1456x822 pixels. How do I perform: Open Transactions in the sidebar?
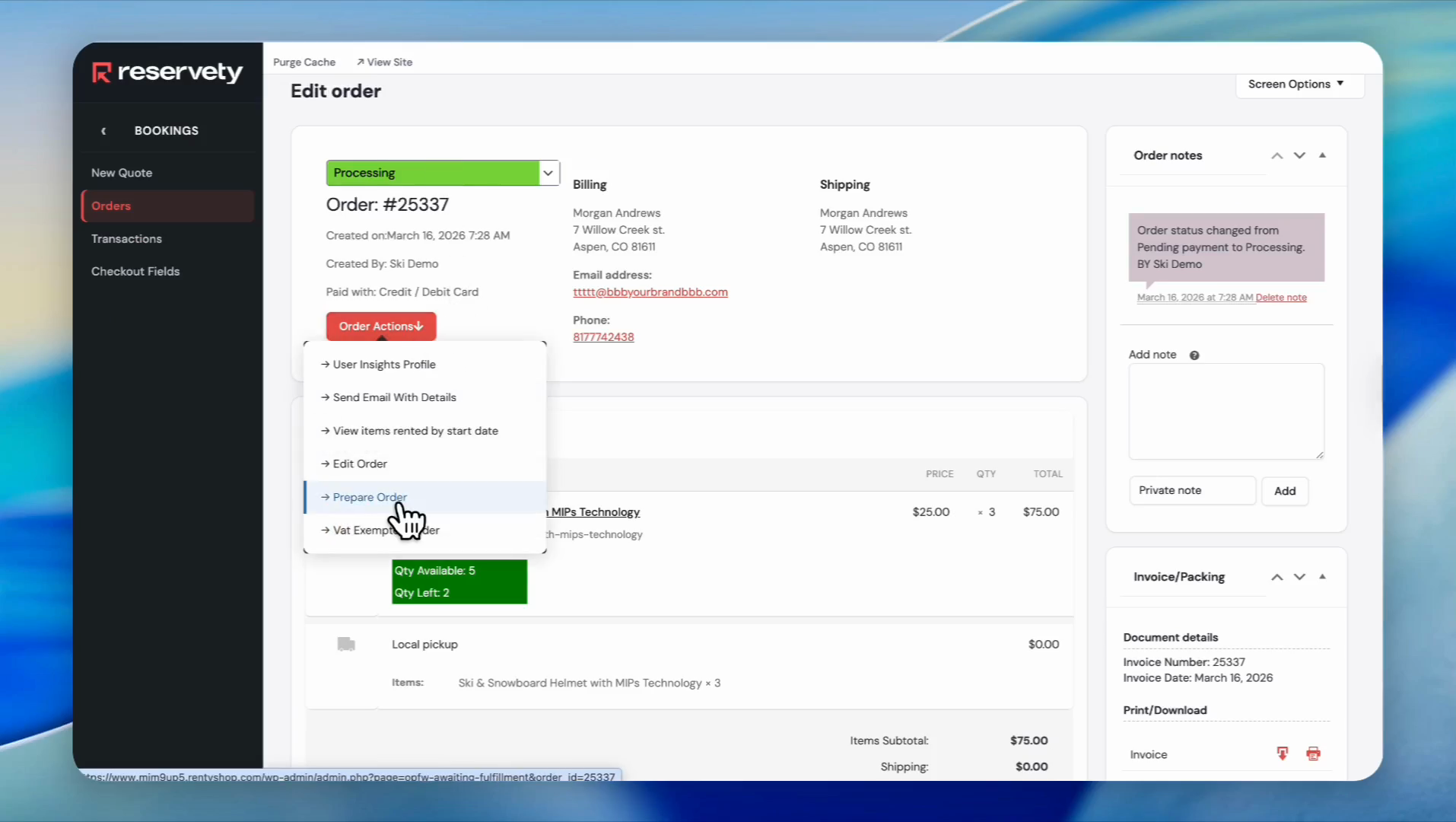(126, 239)
